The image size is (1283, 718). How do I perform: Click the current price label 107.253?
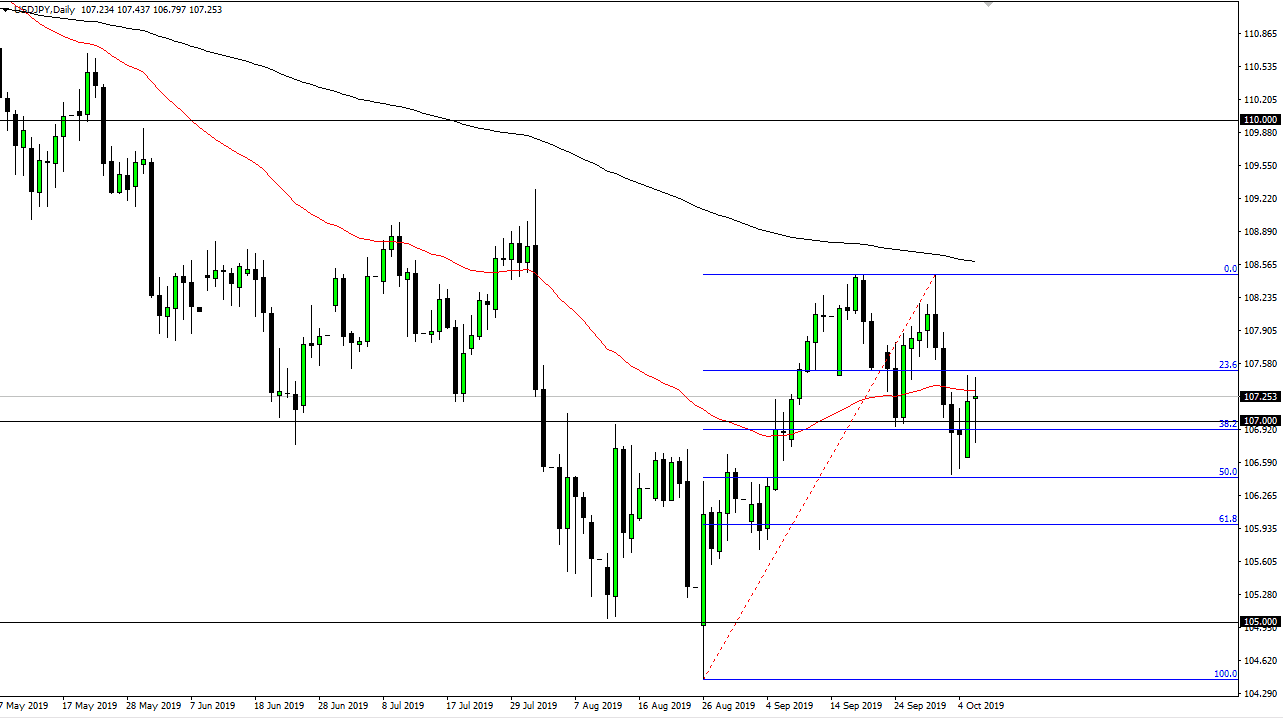[x=1261, y=397]
